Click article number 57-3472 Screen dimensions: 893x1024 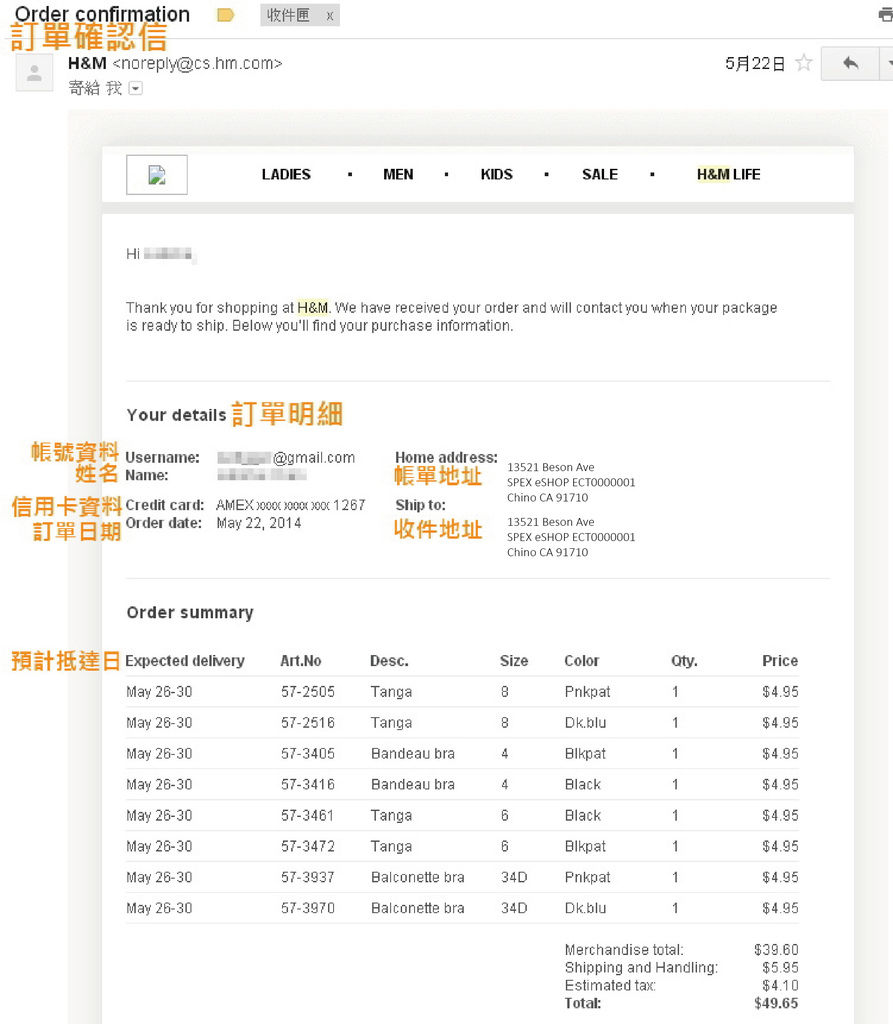pyautogui.click(x=308, y=846)
